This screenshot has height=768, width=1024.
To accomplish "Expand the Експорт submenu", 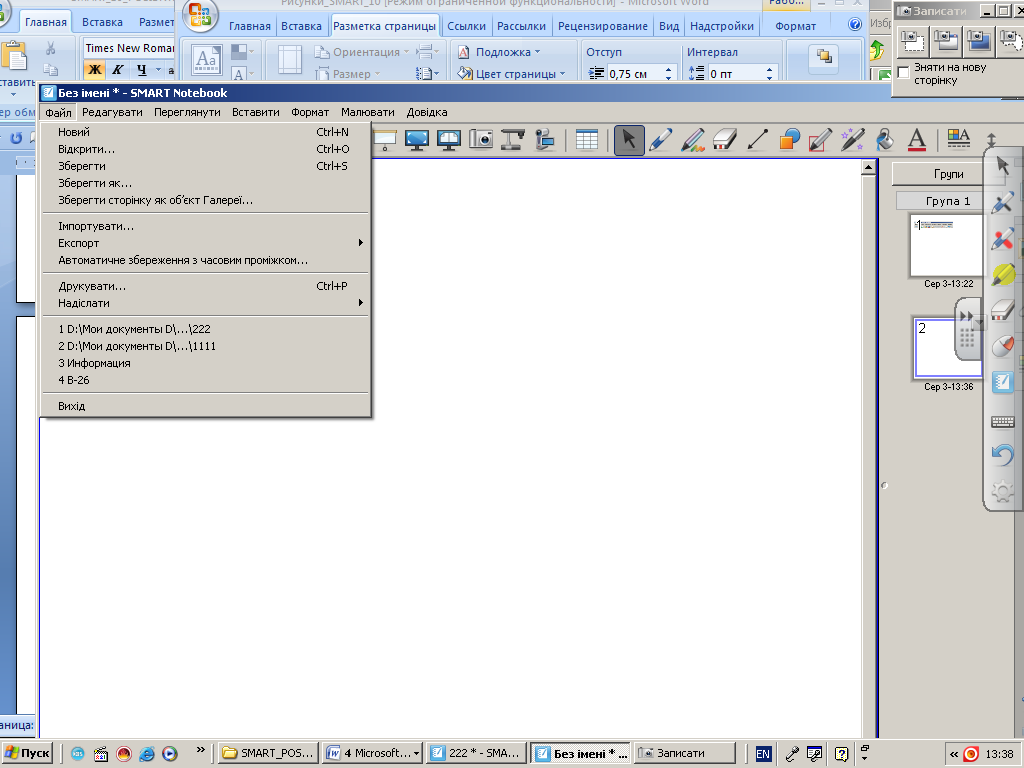I will pyautogui.click(x=205, y=243).
